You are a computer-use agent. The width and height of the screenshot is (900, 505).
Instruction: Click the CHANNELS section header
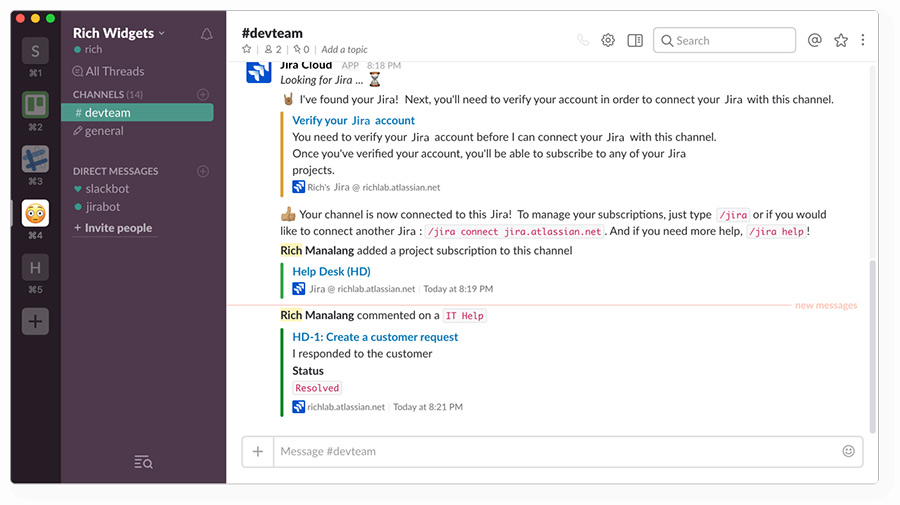tap(107, 94)
